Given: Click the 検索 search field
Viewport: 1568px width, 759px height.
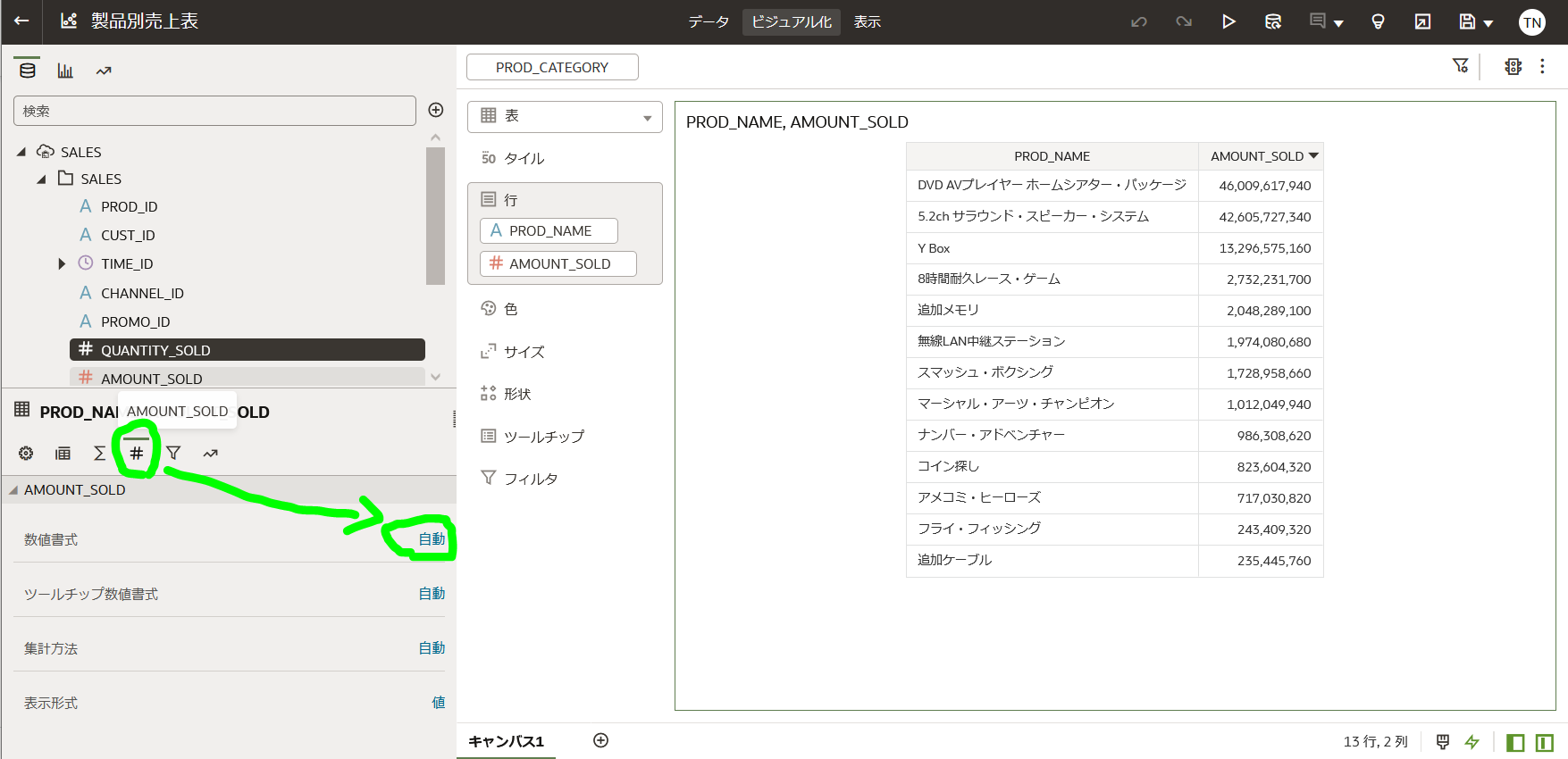Looking at the screenshot, I should pos(214,111).
